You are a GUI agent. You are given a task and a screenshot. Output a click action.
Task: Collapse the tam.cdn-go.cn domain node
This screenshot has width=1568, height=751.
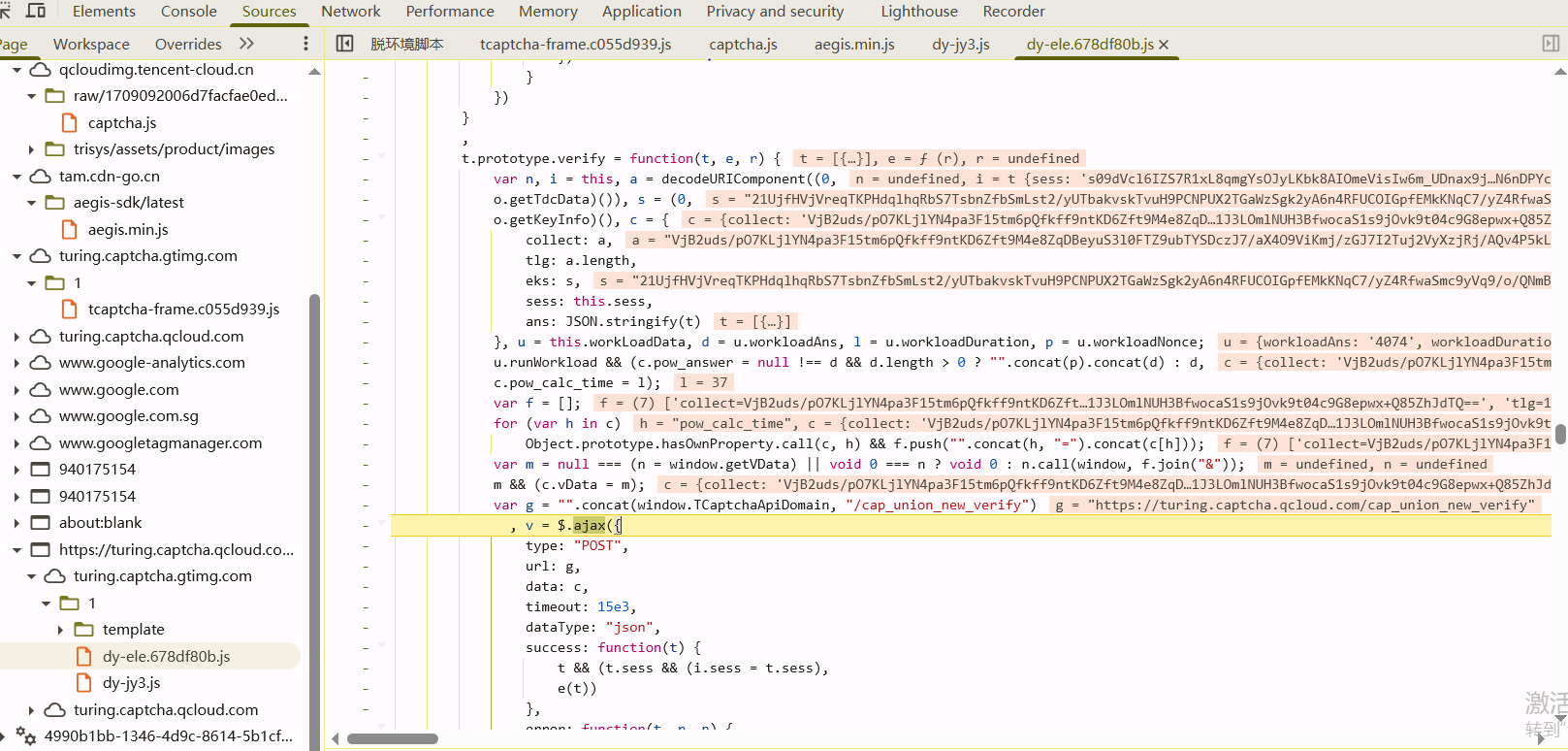tap(16, 177)
